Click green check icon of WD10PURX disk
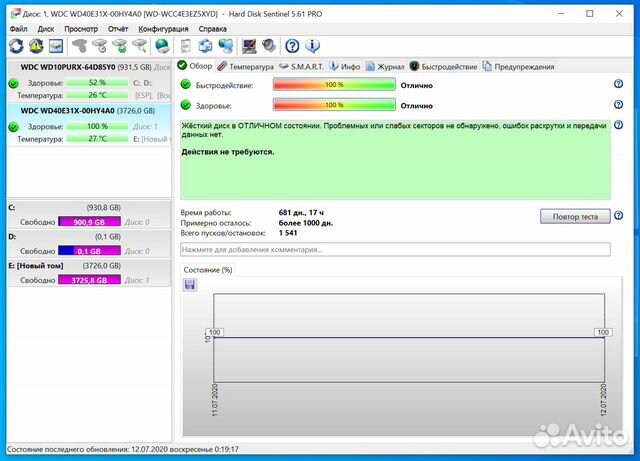This screenshot has width=640, height=461. click(x=13, y=84)
